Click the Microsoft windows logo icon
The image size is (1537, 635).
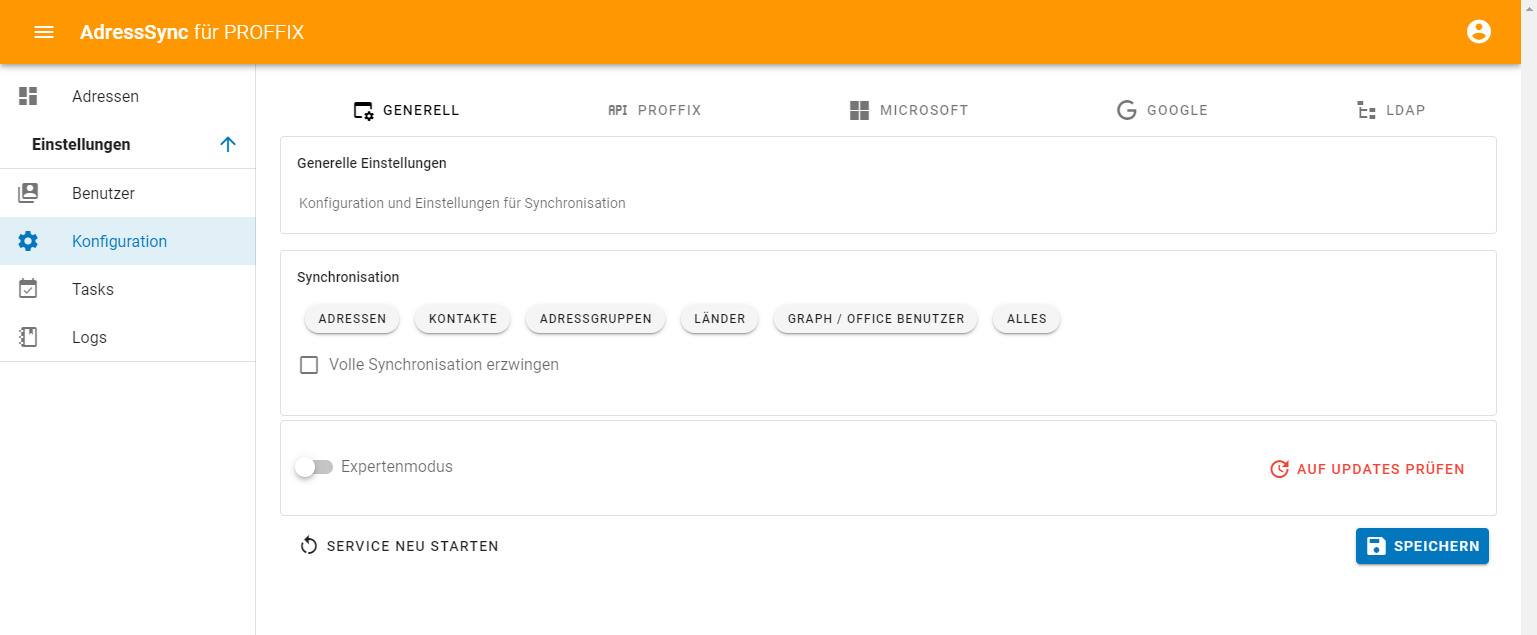tap(859, 110)
